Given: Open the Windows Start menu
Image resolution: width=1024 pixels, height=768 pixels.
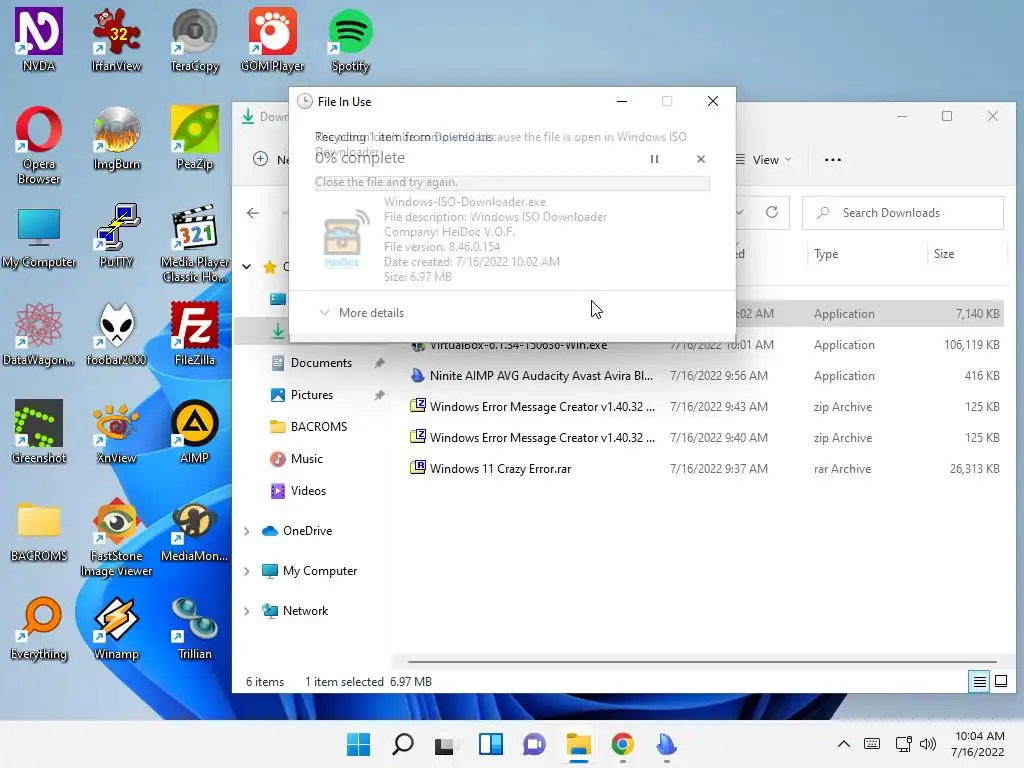Looking at the screenshot, I should (x=358, y=744).
